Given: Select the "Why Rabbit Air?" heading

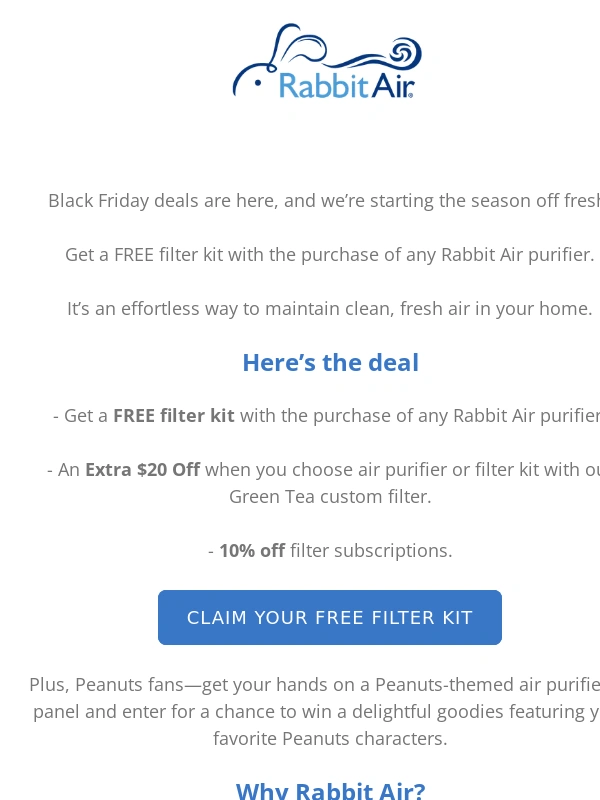Looking at the screenshot, I should pyautogui.click(x=331, y=790).
